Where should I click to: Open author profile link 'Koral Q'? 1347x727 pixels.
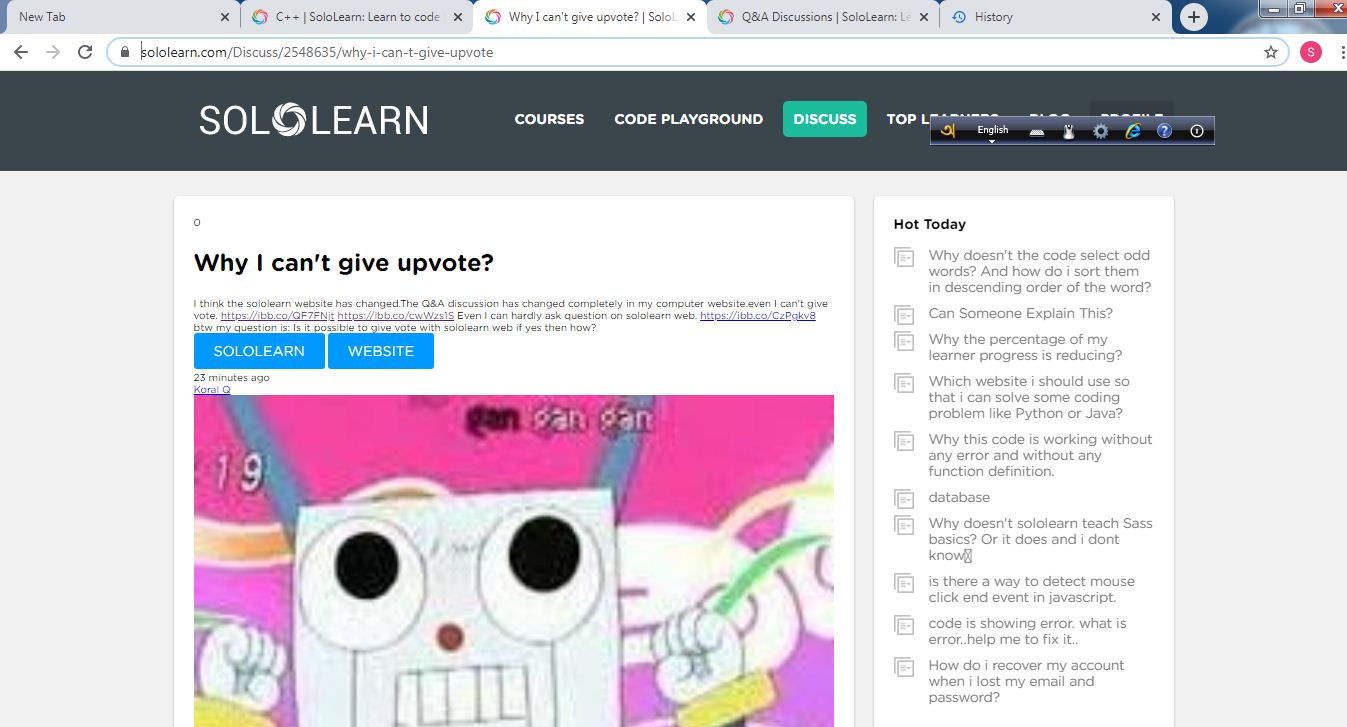click(x=212, y=389)
